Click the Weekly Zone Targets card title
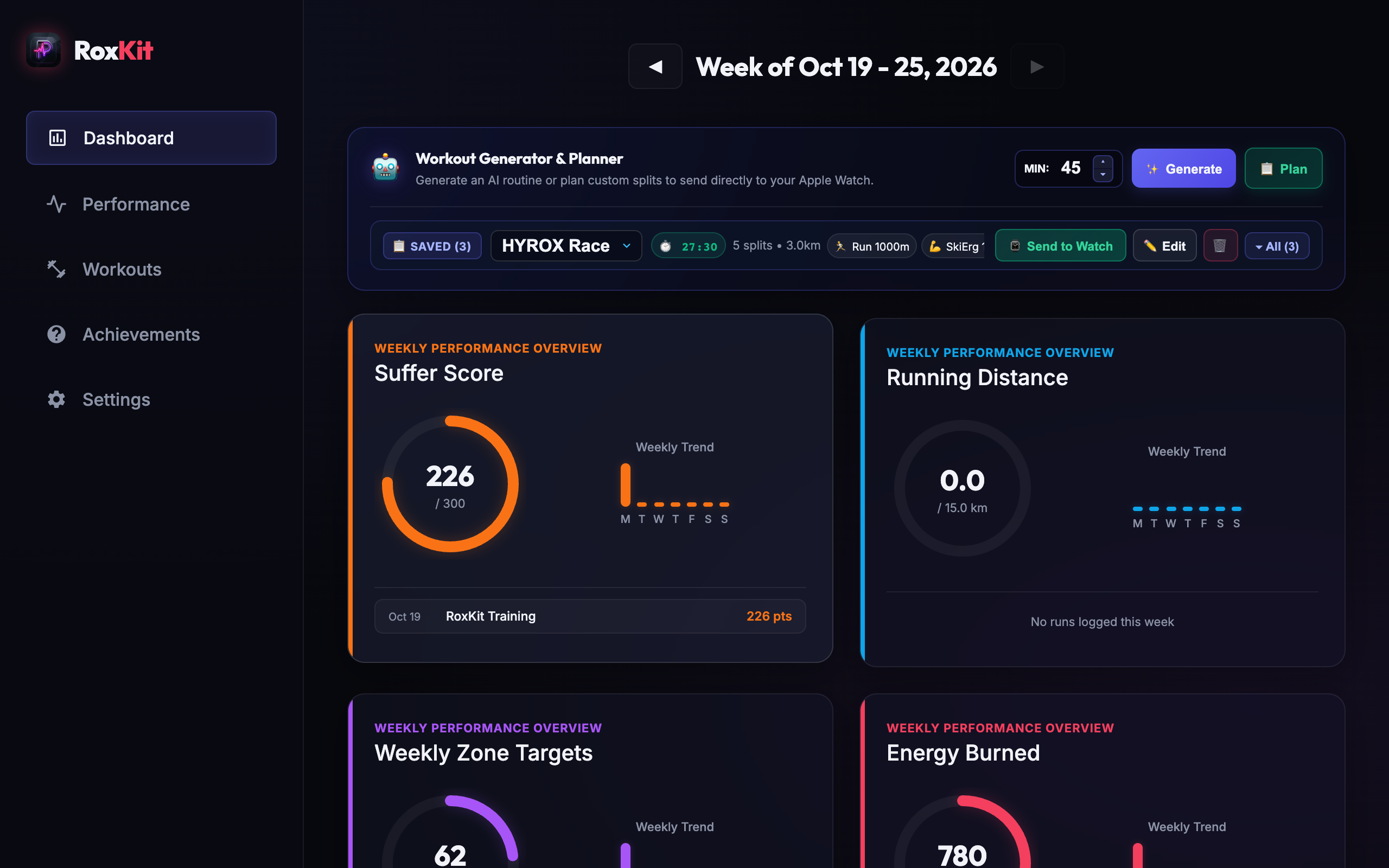The width and height of the screenshot is (1389, 868). tap(483, 752)
